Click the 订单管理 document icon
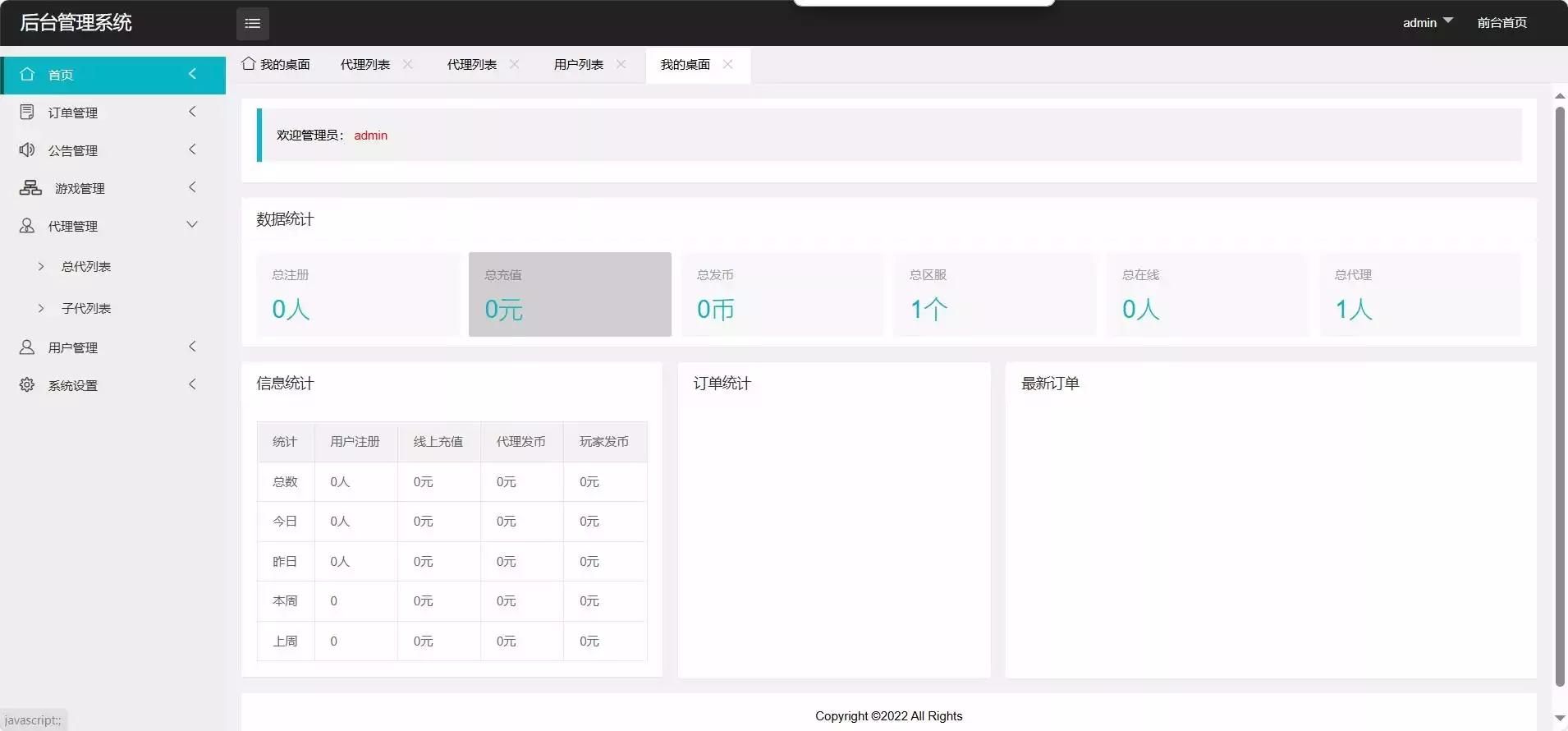The image size is (1568, 731). tap(27, 112)
